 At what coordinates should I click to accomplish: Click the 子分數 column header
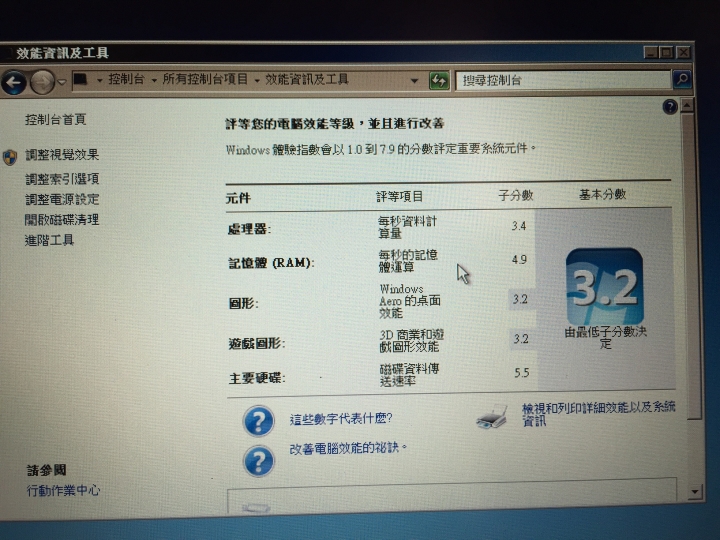516,196
